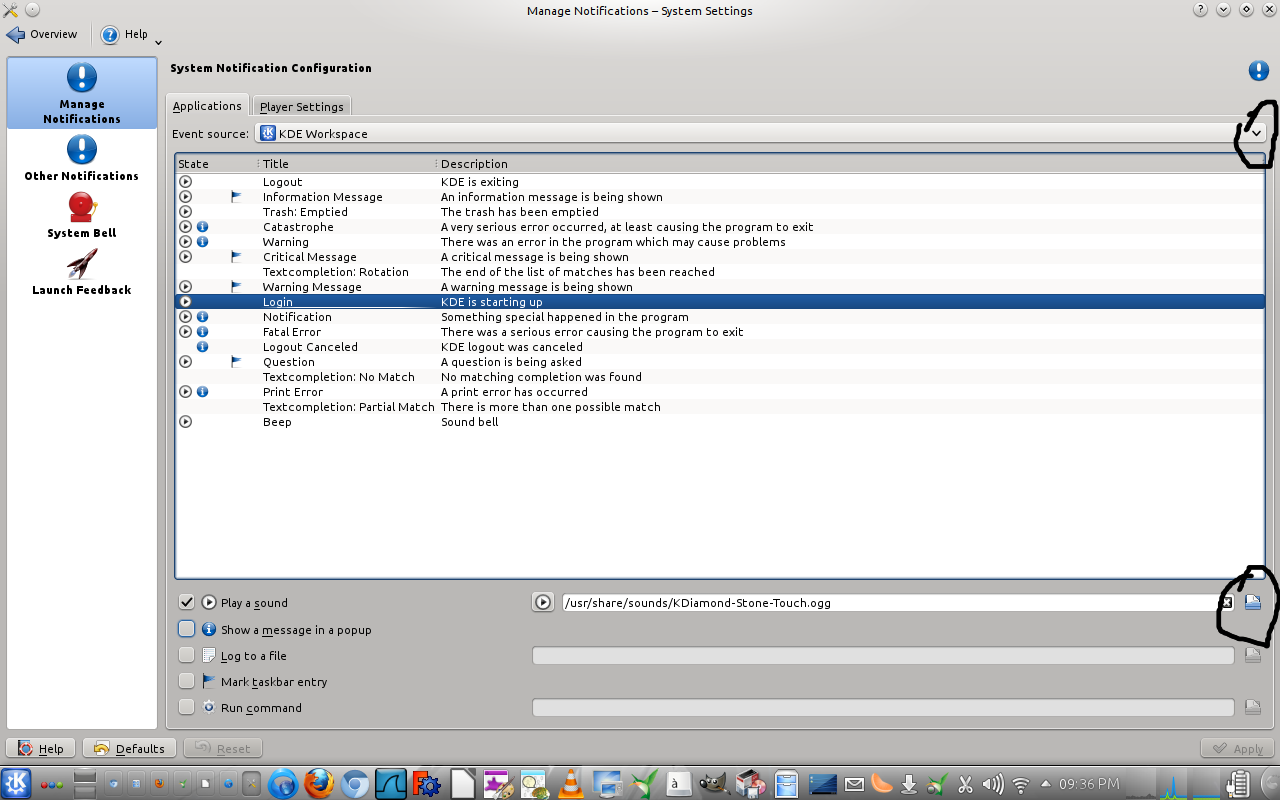Open the Klipper scissors clipboard icon
Screen dimensions: 1280x800
(x=965, y=784)
